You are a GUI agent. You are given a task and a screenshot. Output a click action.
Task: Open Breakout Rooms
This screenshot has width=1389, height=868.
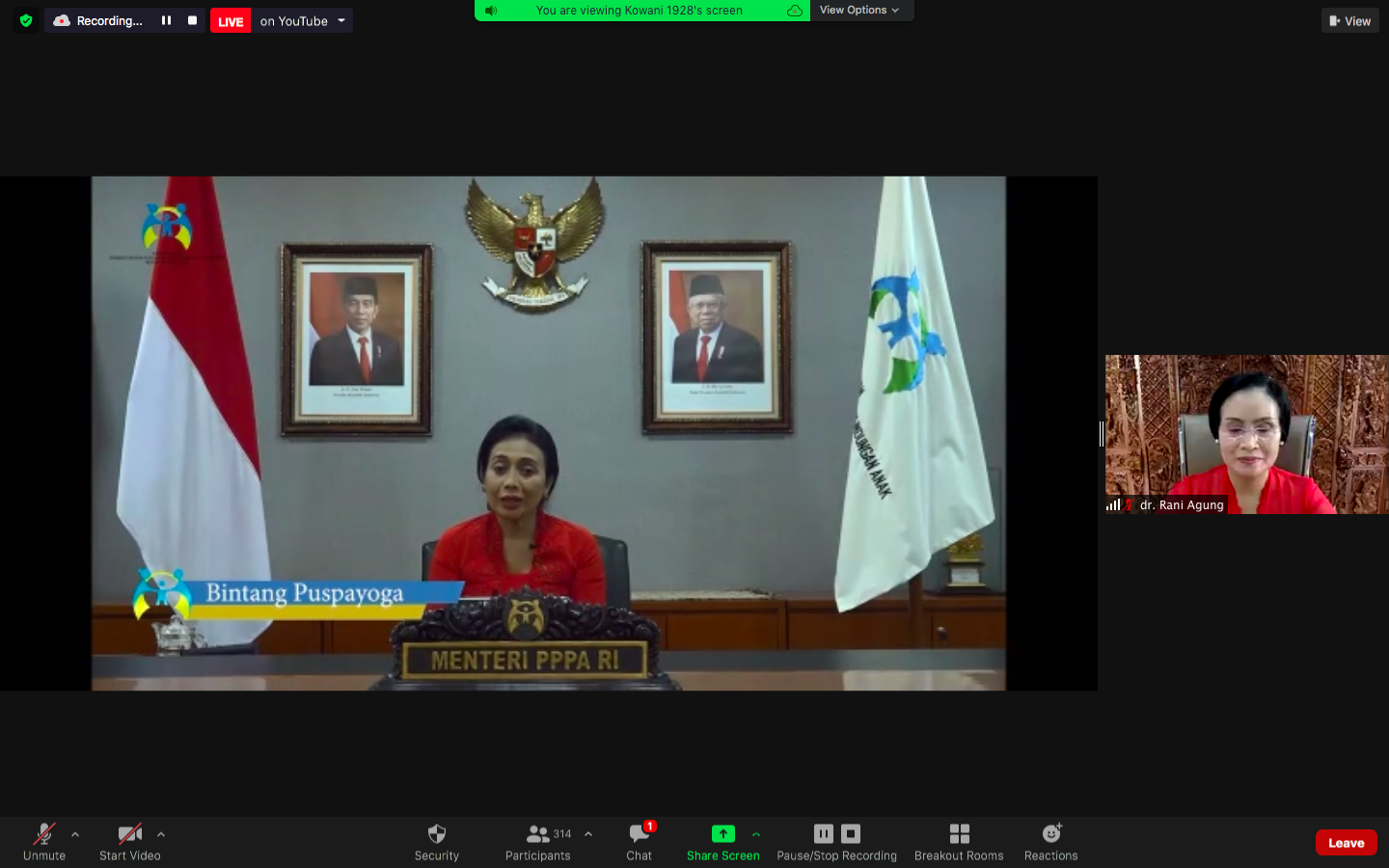point(958,841)
